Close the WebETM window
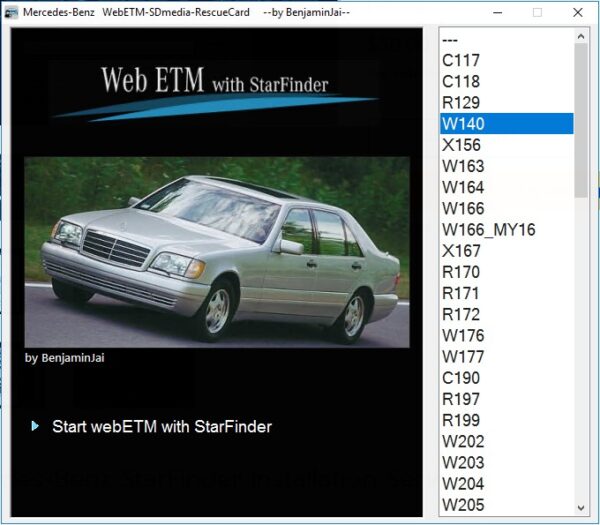The height and width of the screenshot is (525, 600). (578, 13)
